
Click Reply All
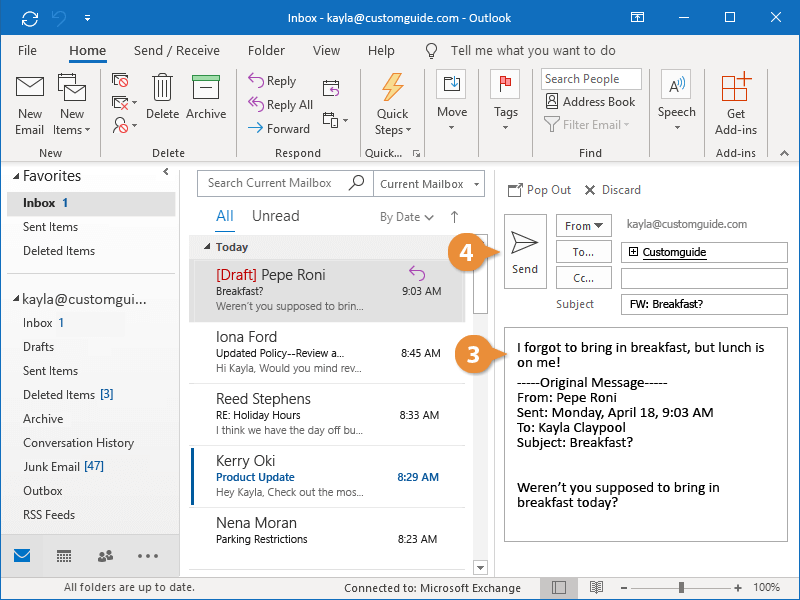coord(281,105)
